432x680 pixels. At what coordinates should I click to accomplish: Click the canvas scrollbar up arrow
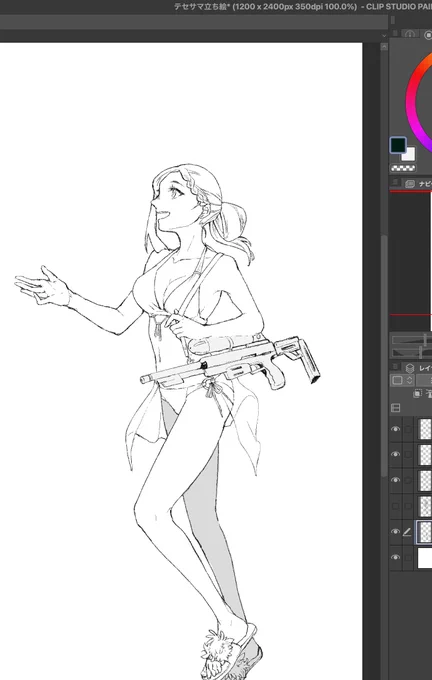click(x=384, y=47)
